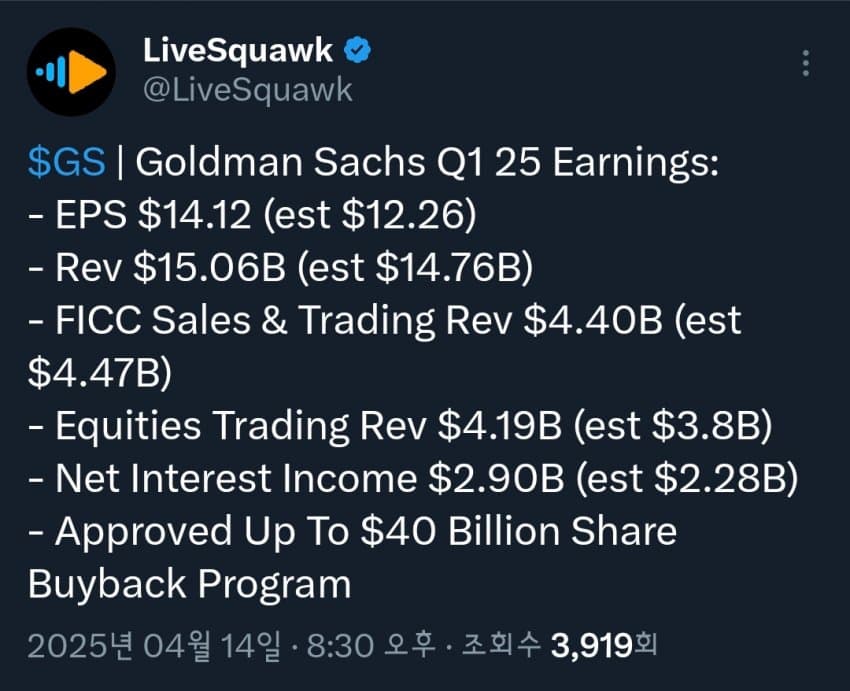Open the LiveSquawk display name link
This screenshot has width=850, height=691.
click(x=237, y=50)
